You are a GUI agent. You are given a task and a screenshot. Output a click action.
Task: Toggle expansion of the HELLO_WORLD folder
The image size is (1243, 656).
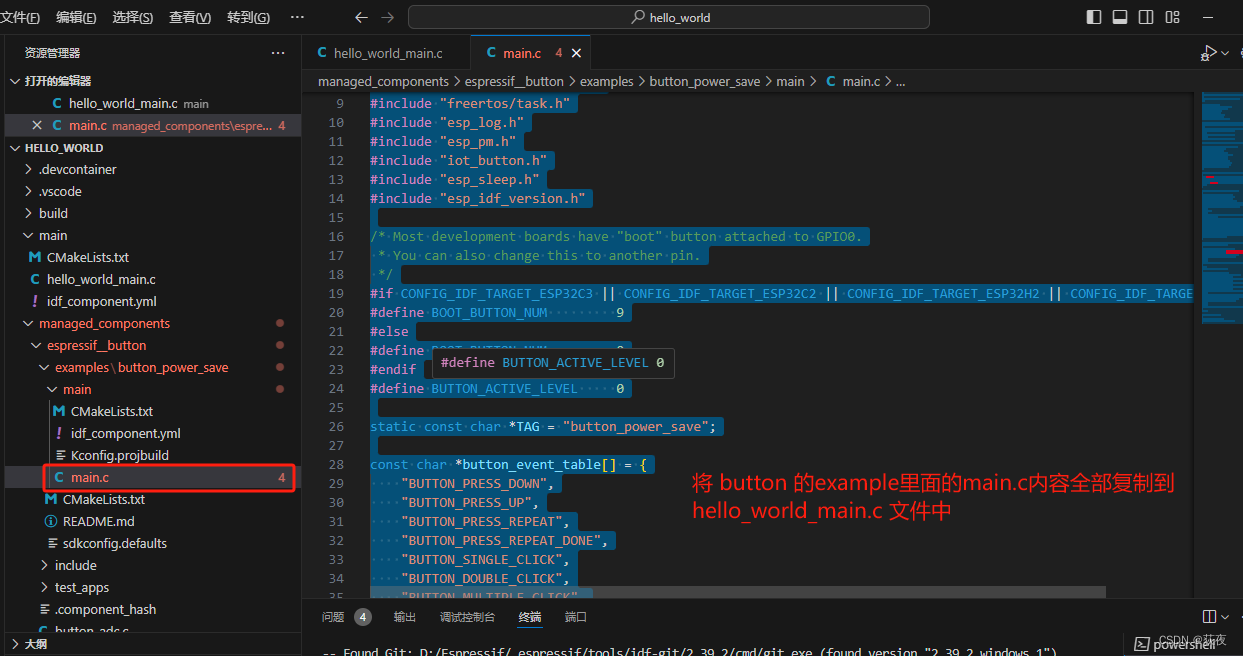pos(68,147)
